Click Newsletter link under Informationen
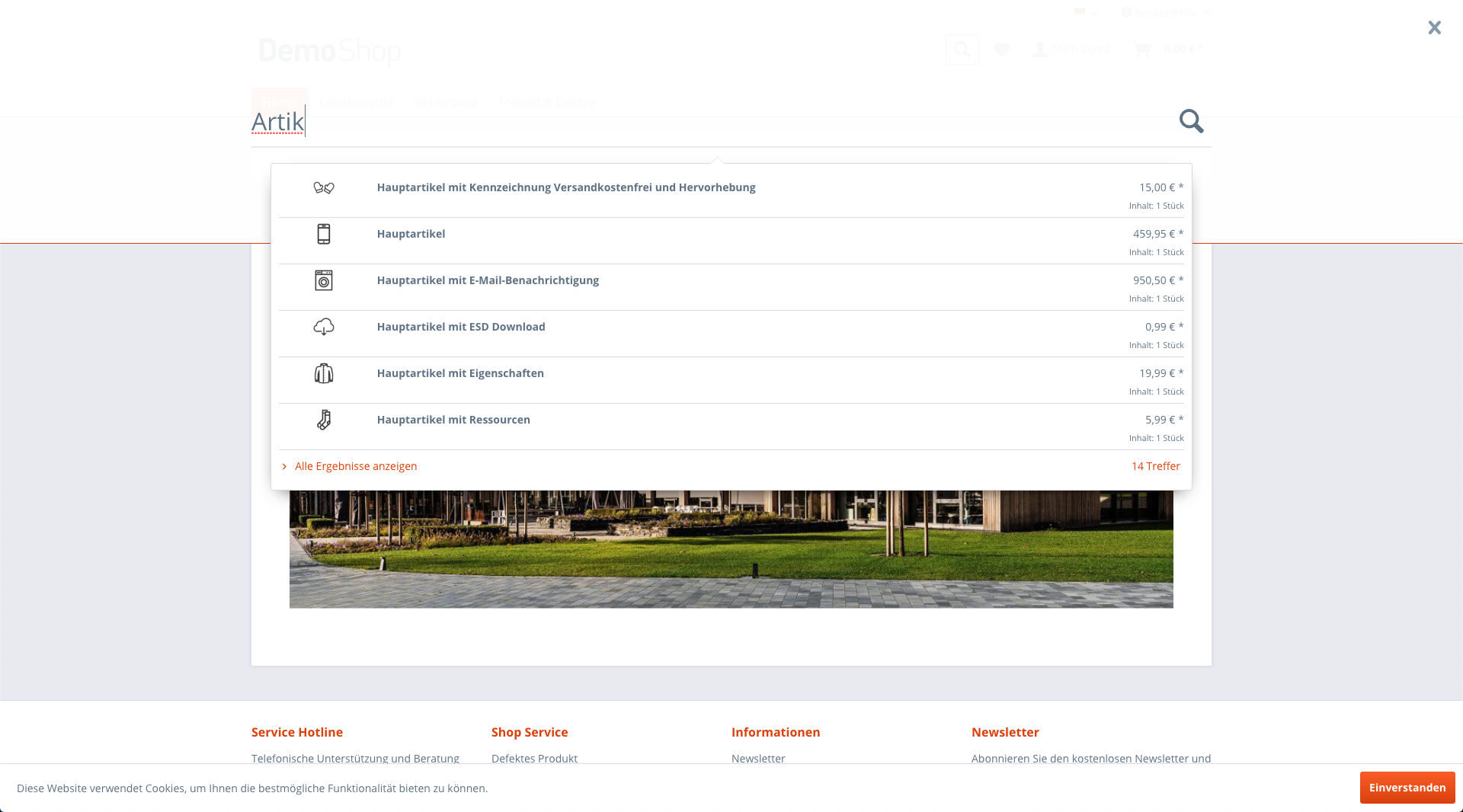 (758, 759)
